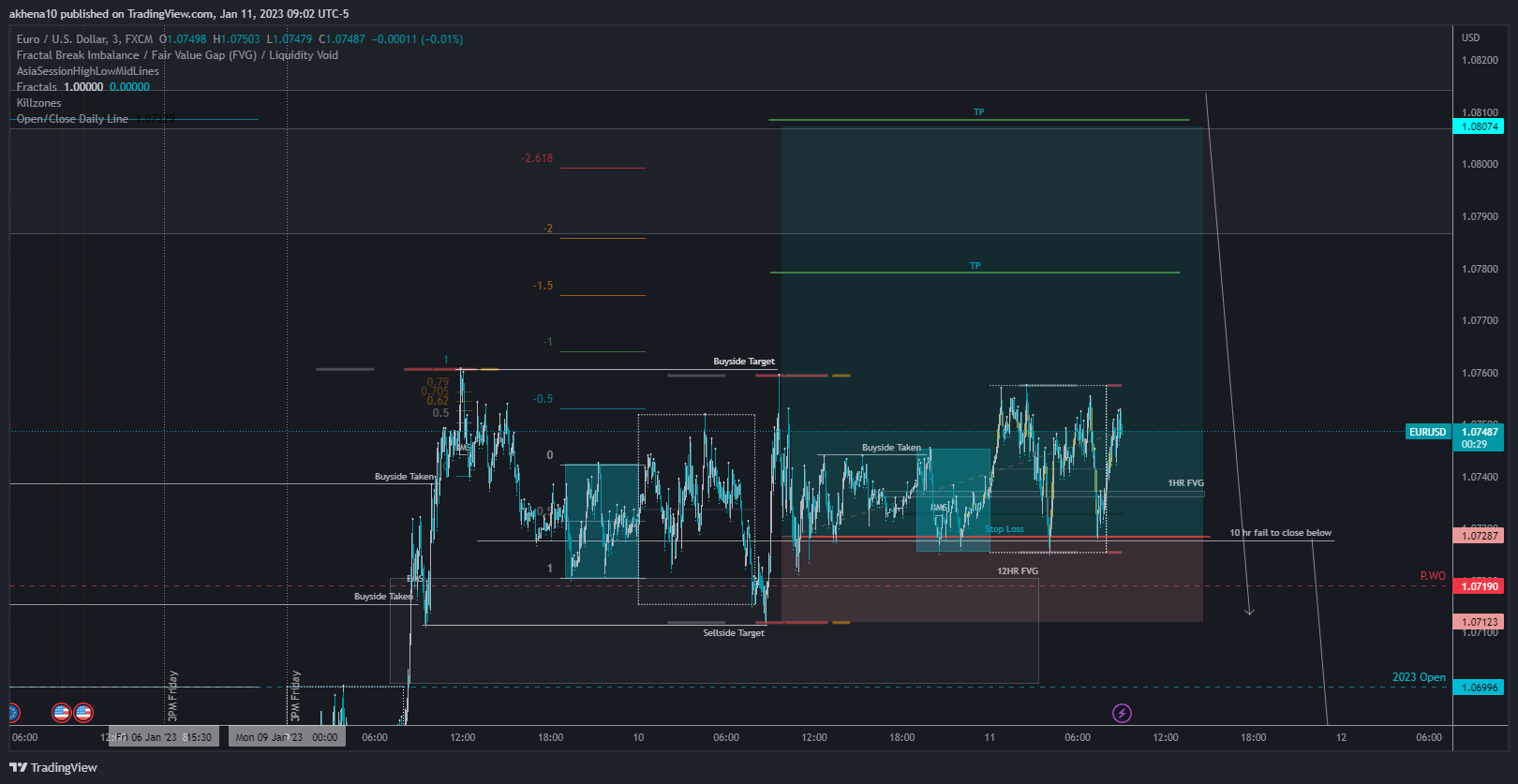Click the EU flag economic event icon

(x=13, y=713)
